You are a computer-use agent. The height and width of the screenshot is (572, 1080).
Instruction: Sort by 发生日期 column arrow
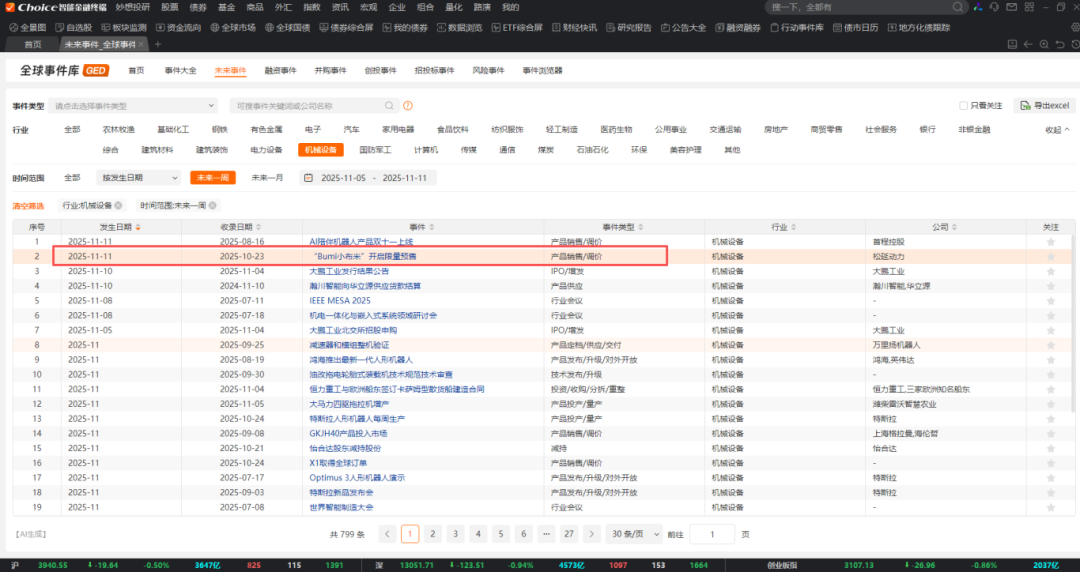tap(138, 228)
